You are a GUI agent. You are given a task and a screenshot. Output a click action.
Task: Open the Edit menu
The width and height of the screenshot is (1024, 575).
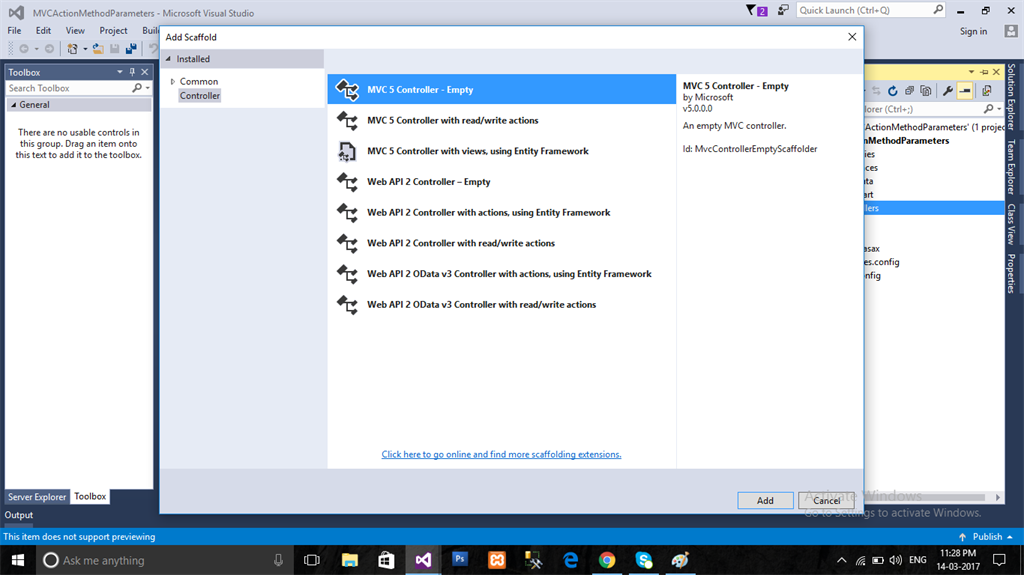pos(43,31)
